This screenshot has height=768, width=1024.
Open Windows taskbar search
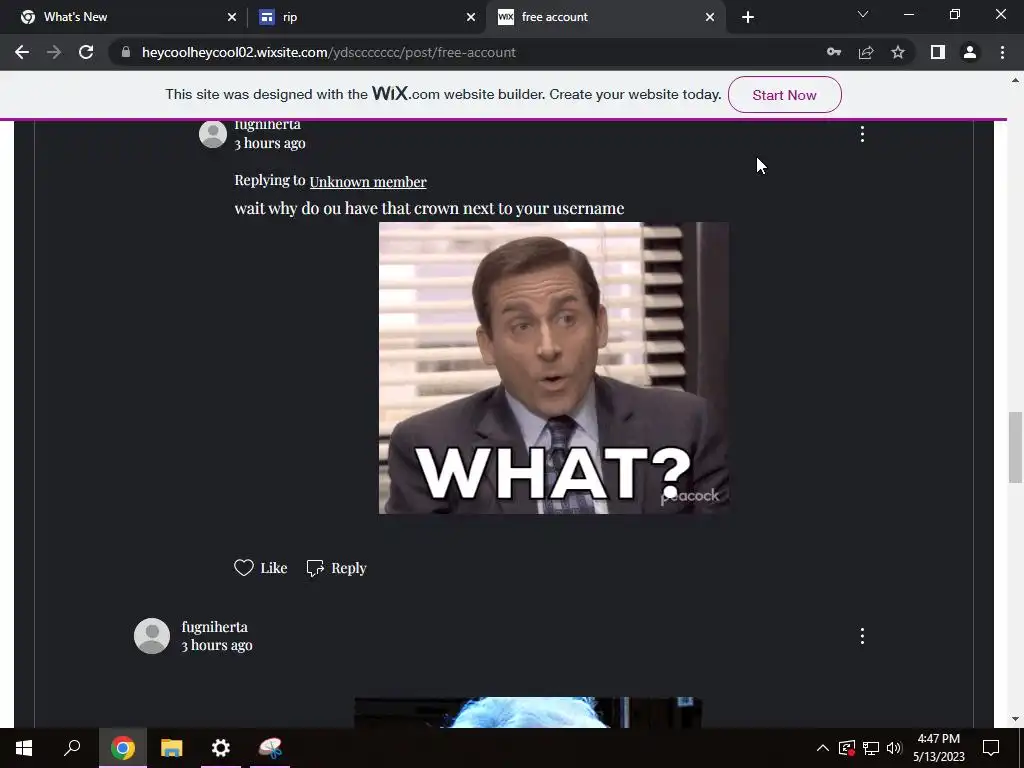(72, 748)
